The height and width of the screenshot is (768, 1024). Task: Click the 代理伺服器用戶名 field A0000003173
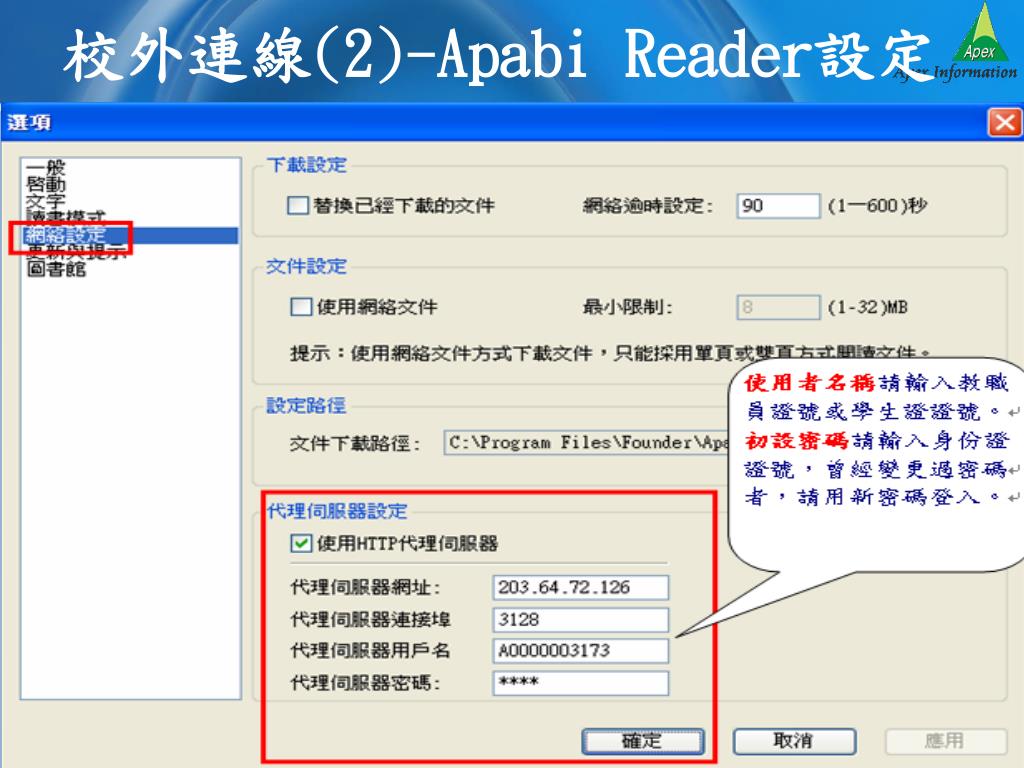581,650
